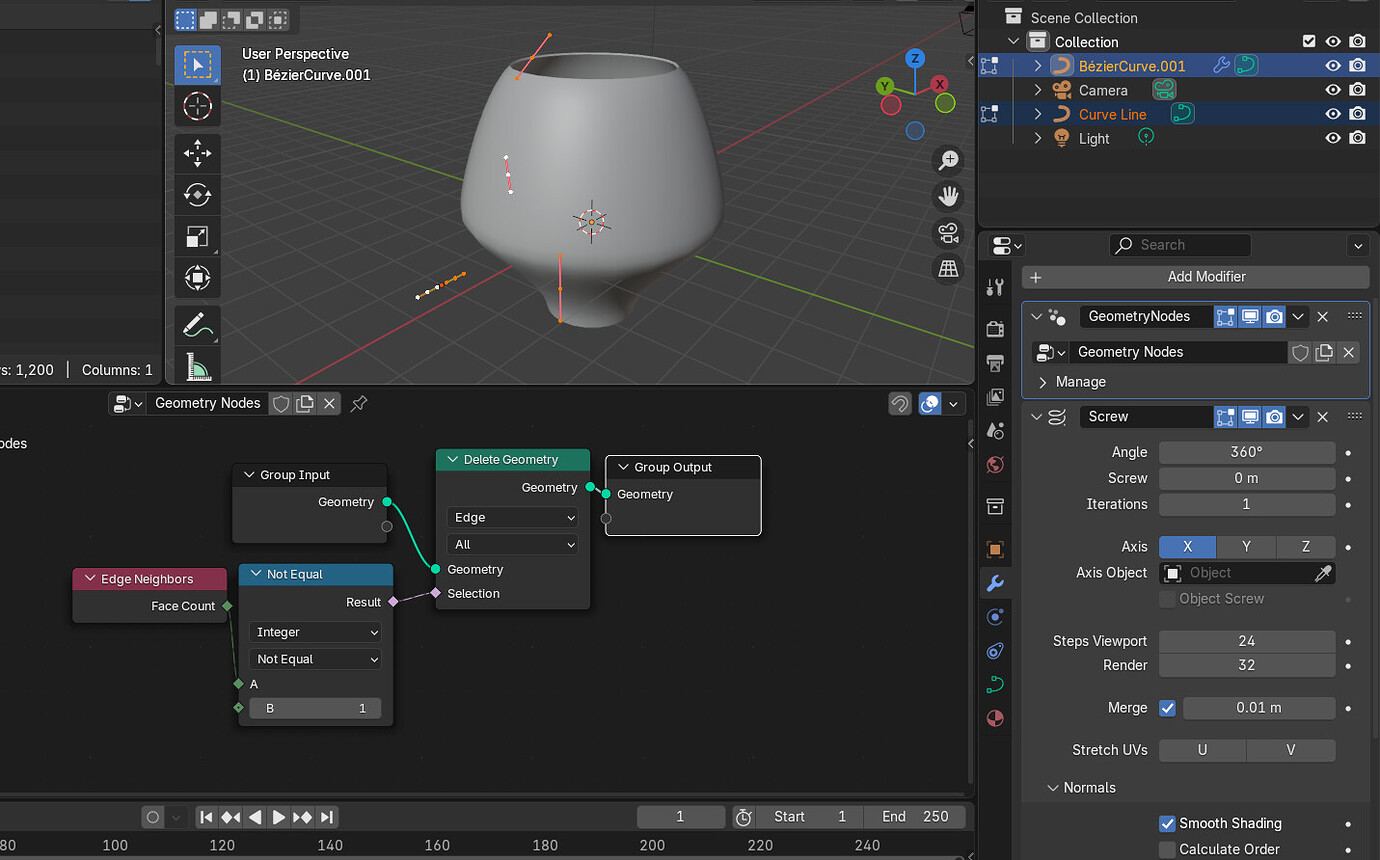This screenshot has width=1380, height=860.
Task: Toggle fake user shield in node editor header
Action: point(281,403)
